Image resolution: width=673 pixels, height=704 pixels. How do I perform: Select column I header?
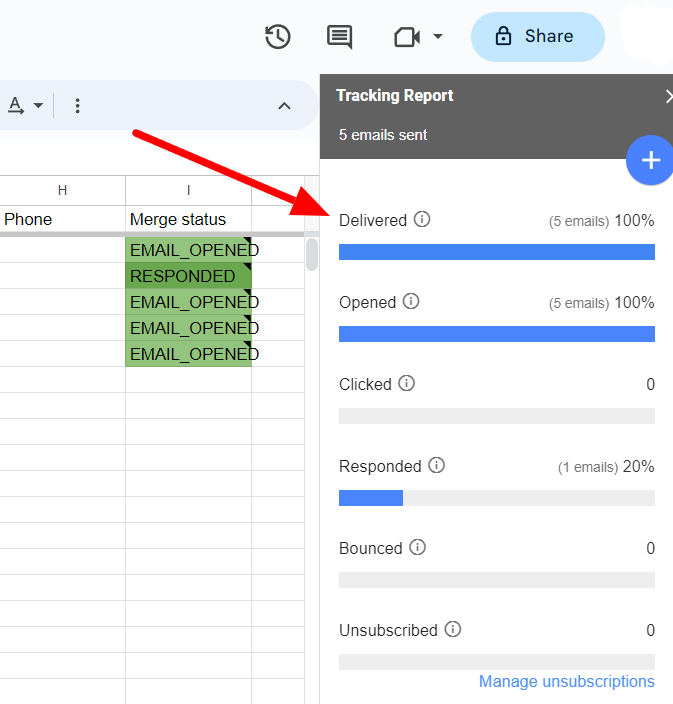coord(188,190)
